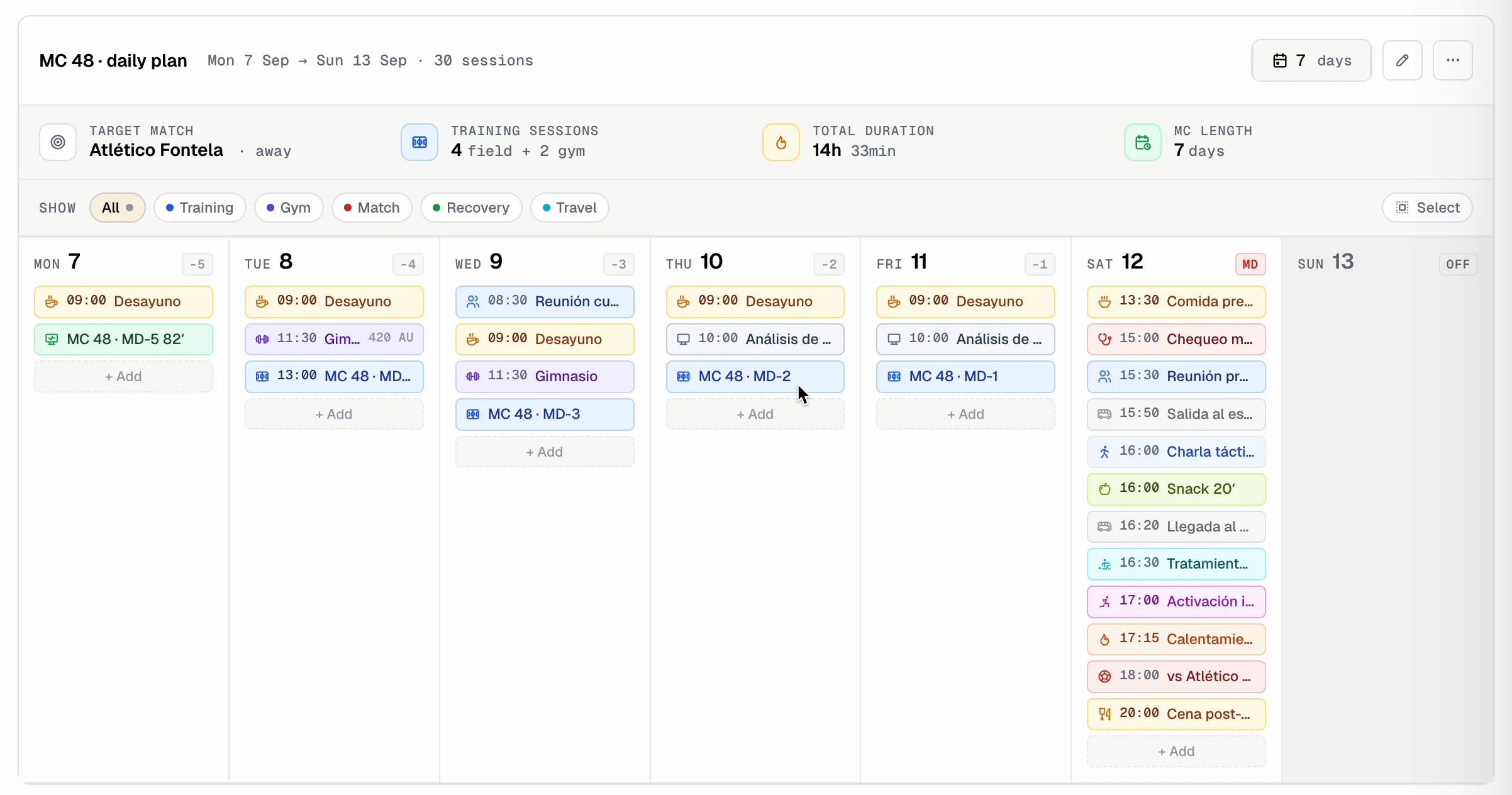The image size is (1512, 795).
Task: Click stethoscope icon on 15:00 Chequeo card
Action: click(x=1104, y=340)
